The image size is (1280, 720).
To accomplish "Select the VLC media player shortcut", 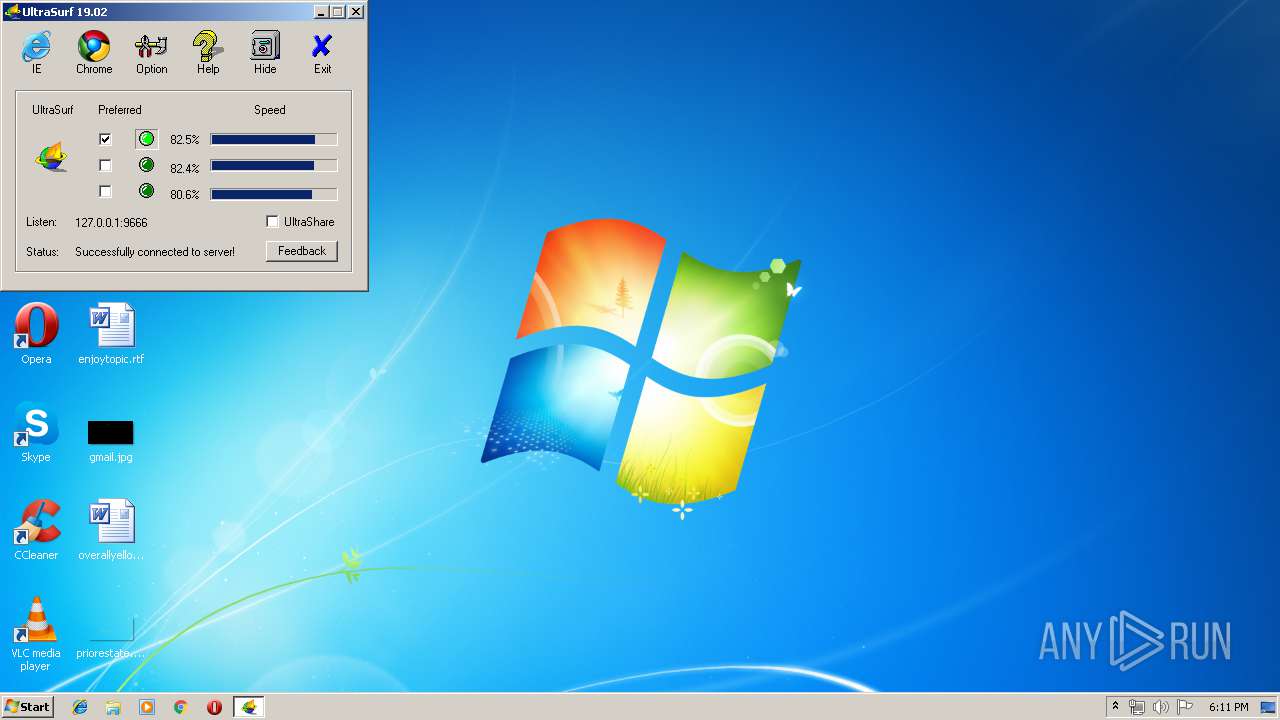I will pos(36,634).
